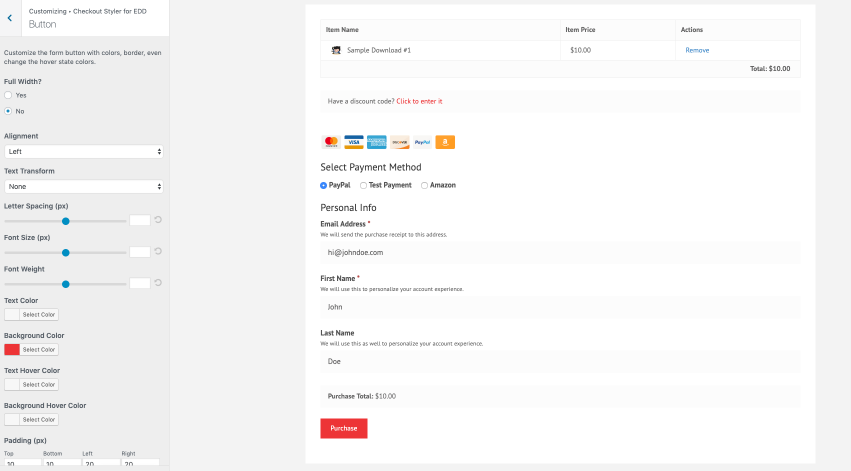851x471 pixels.
Task: Open the Text Hover Color swatch
Action: pyautogui.click(x=12, y=384)
